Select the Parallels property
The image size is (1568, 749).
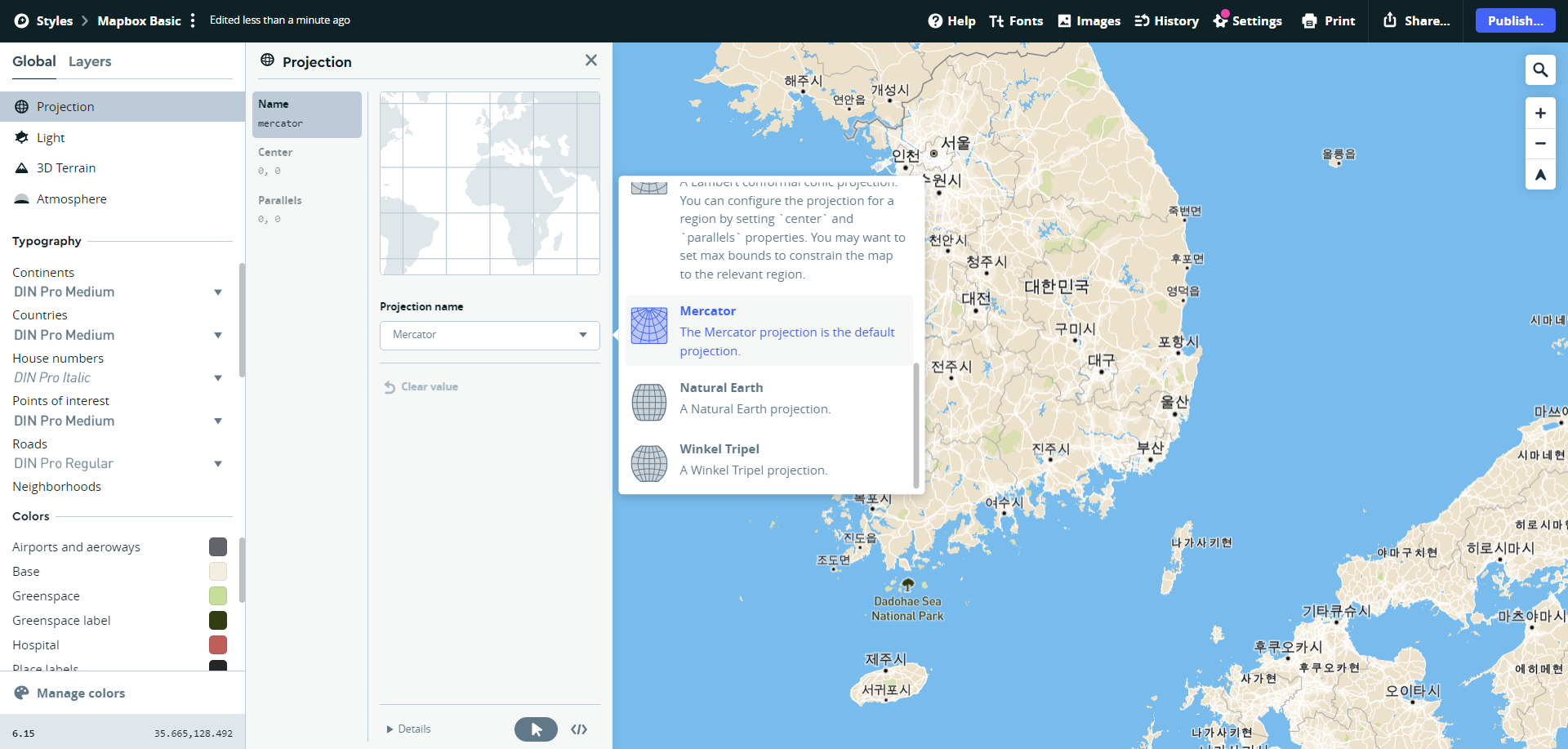(307, 210)
